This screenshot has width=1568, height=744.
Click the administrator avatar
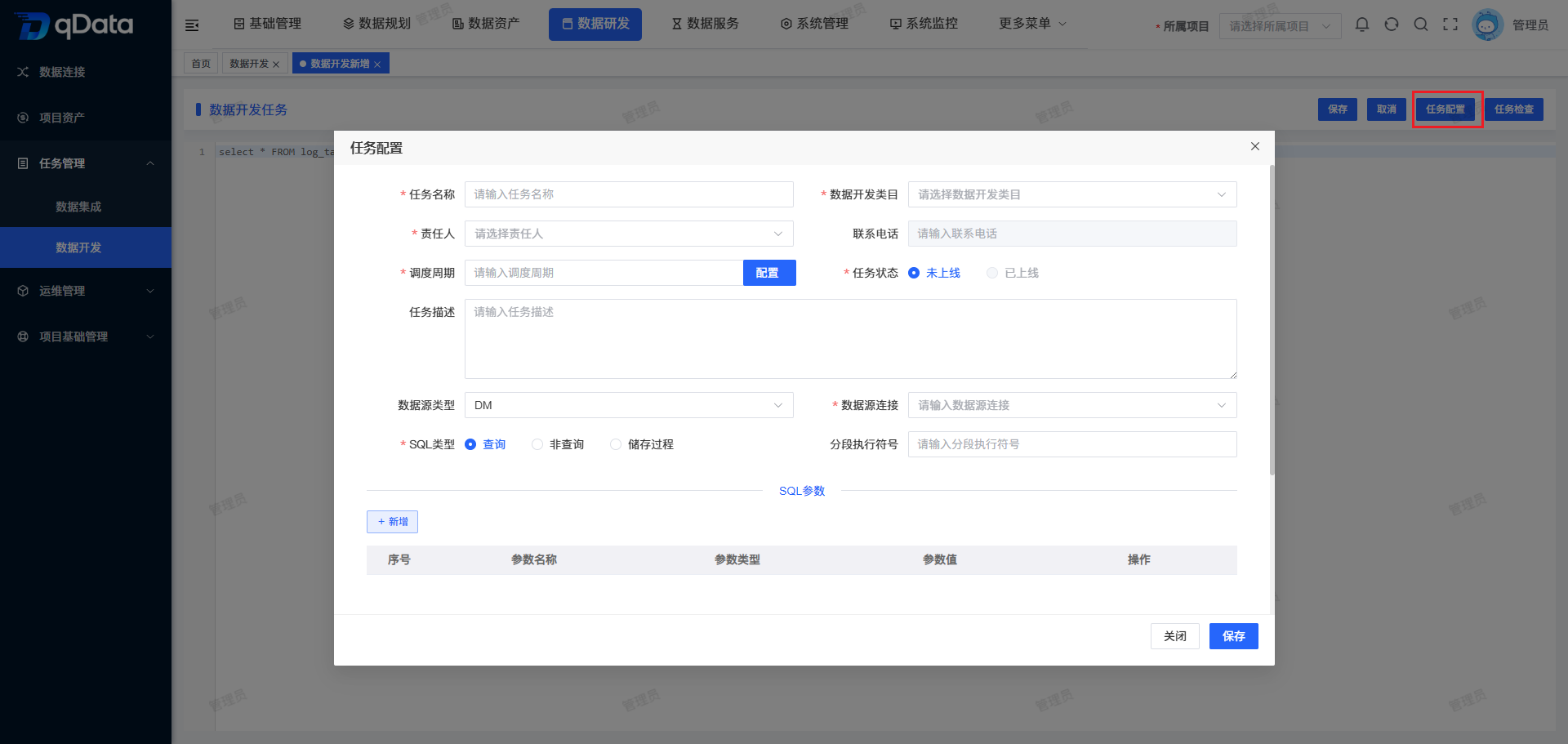pos(1487,25)
